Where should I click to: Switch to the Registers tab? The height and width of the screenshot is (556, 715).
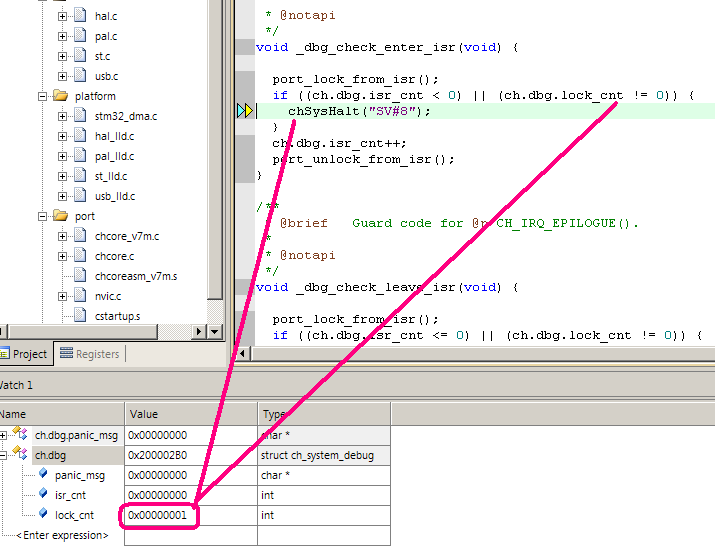[90, 354]
